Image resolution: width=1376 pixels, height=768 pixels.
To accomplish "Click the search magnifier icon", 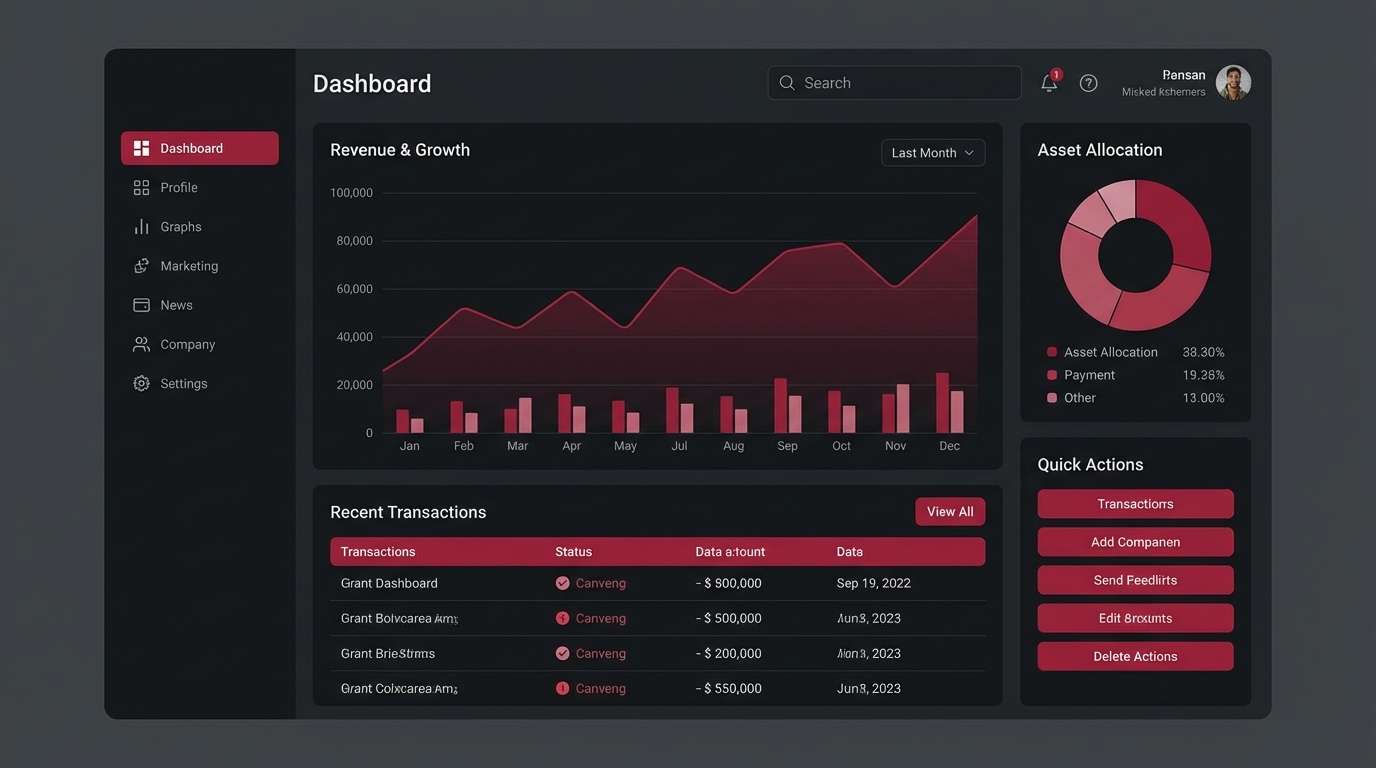I will coord(787,82).
